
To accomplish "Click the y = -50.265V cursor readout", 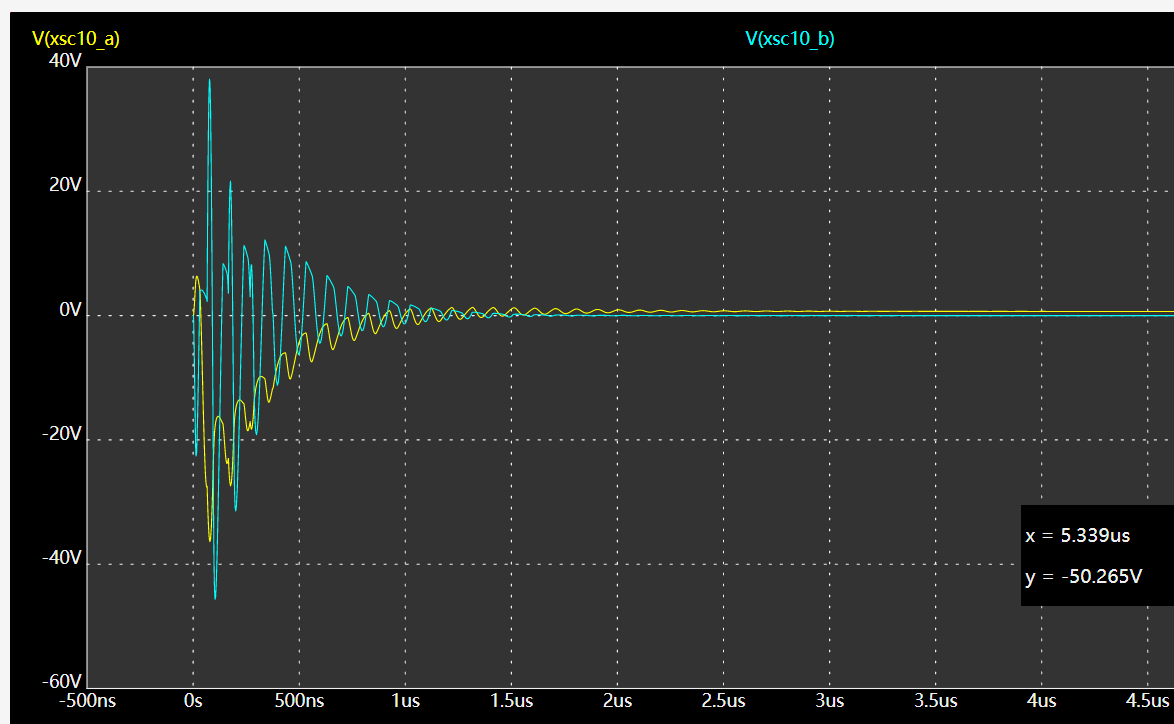I will (1083, 577).
